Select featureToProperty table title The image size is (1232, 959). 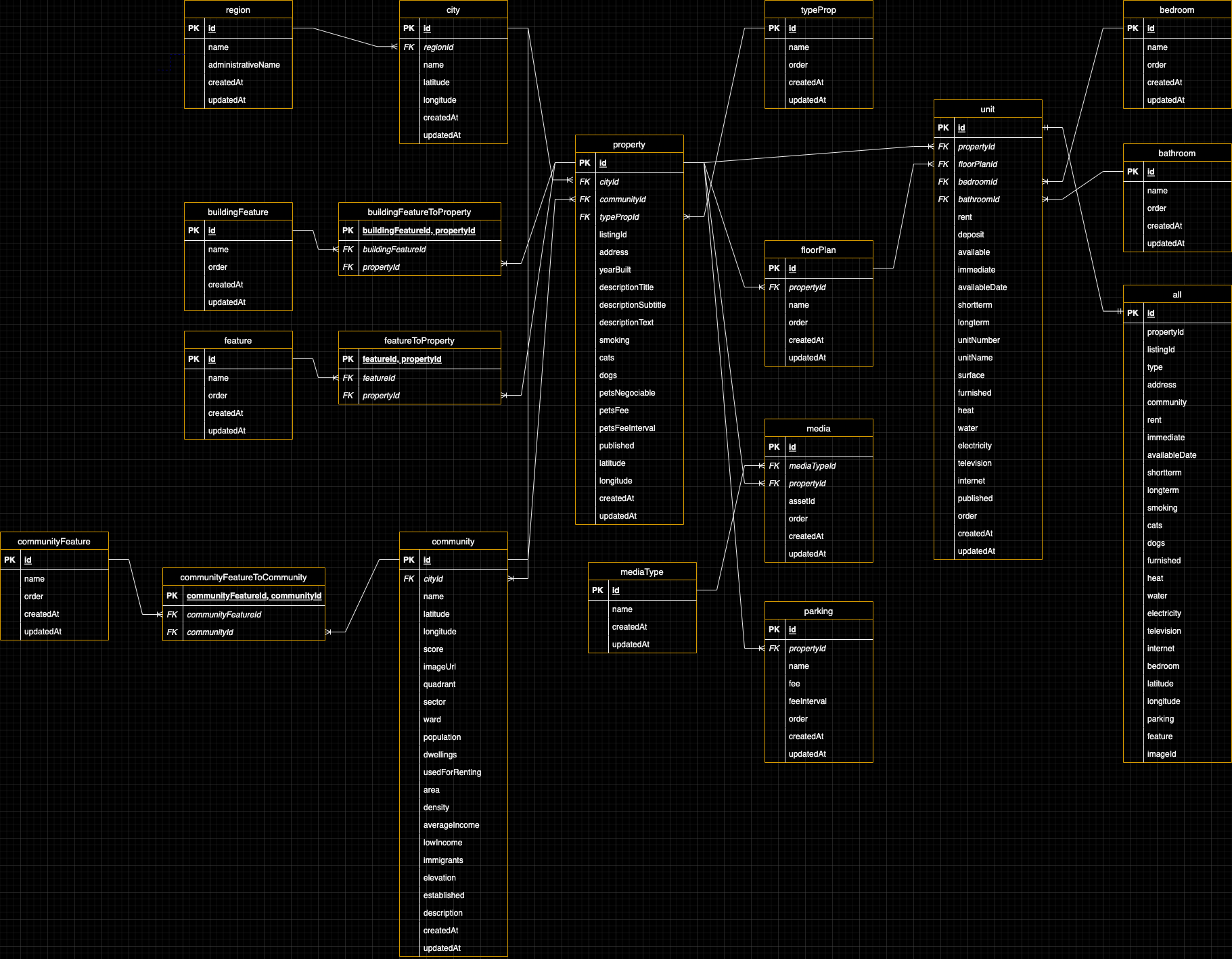pos(419,340)
